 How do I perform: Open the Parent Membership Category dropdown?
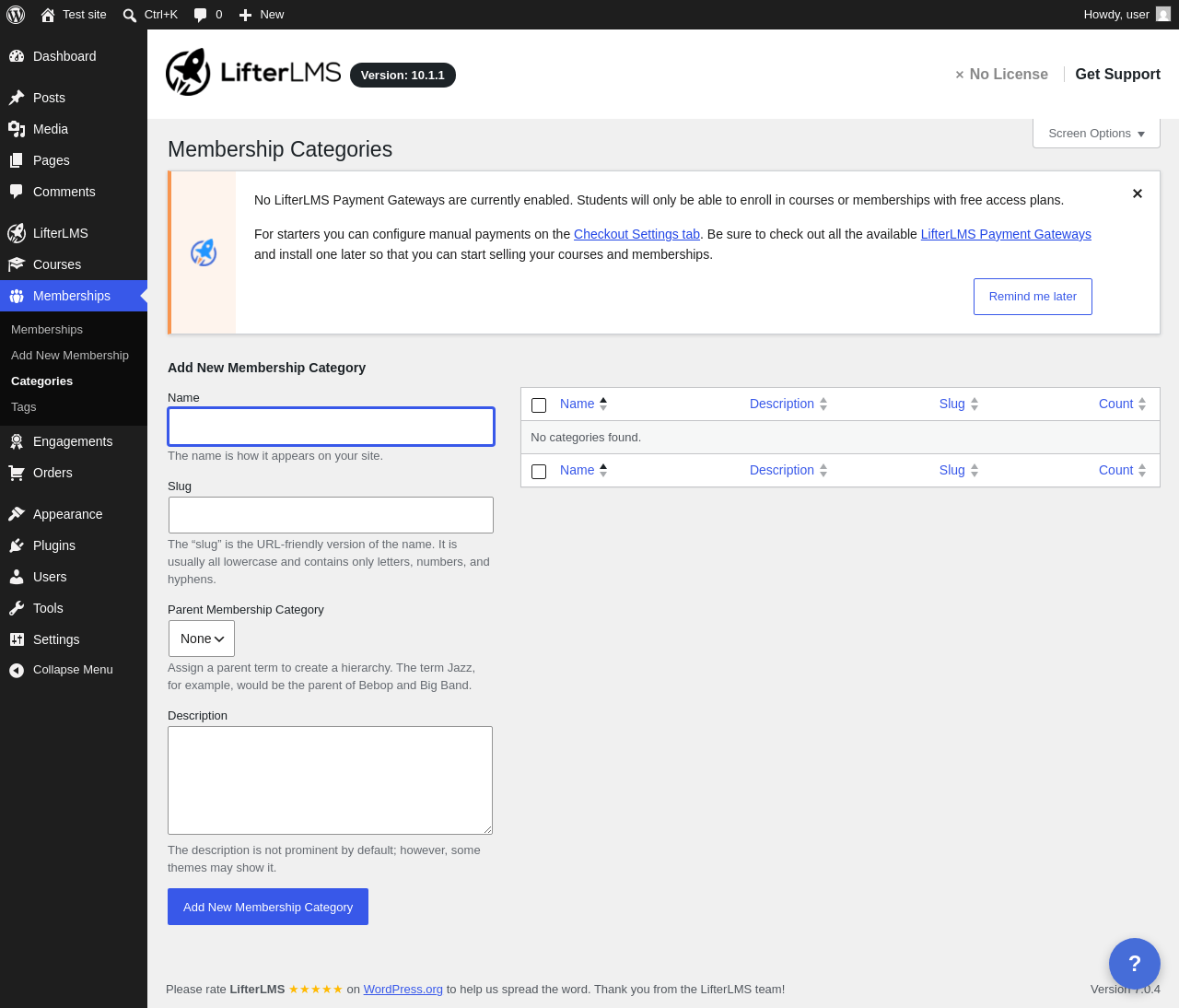(202, 639)
